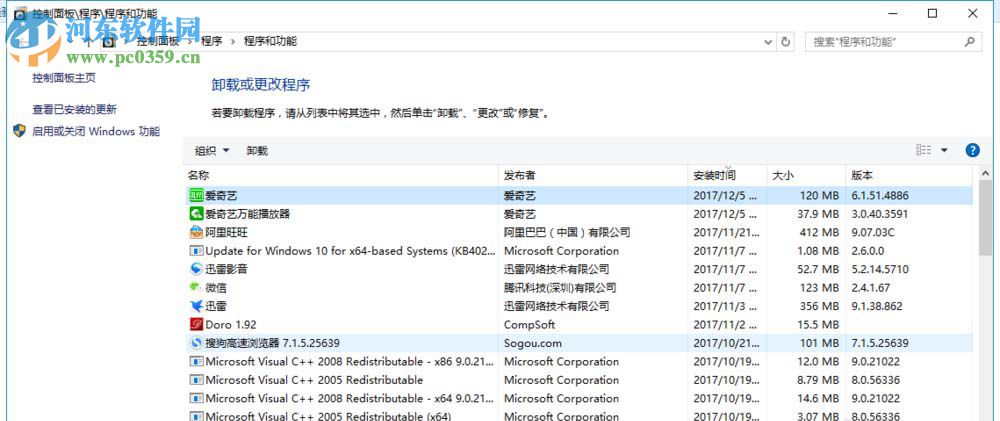Click the 程序和功能 breadcrumb
The height and width of the screenshot is (421, 1000).
tap(270, 41)
